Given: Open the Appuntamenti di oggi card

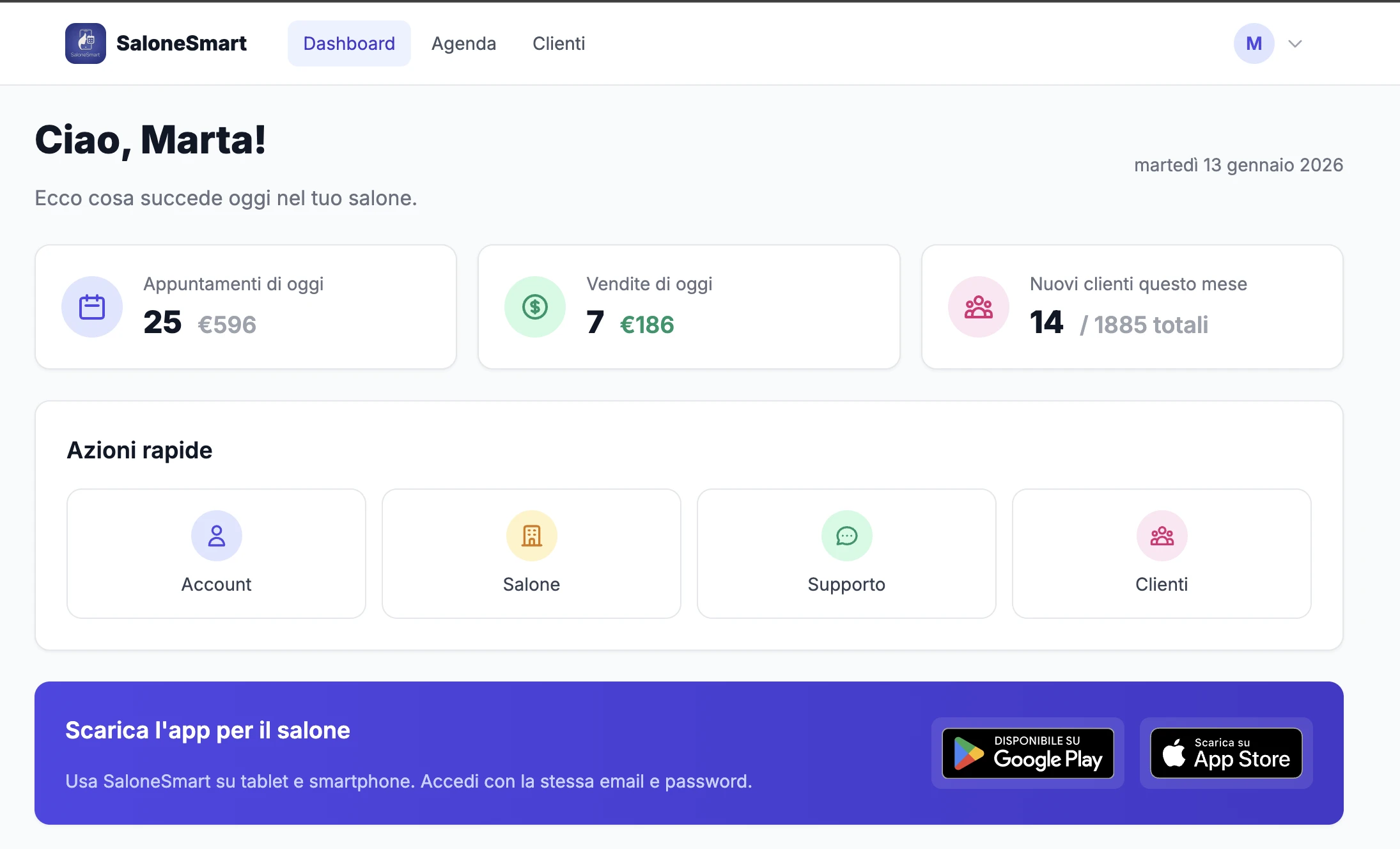Looking at the screenshot, I should (245, 307).
